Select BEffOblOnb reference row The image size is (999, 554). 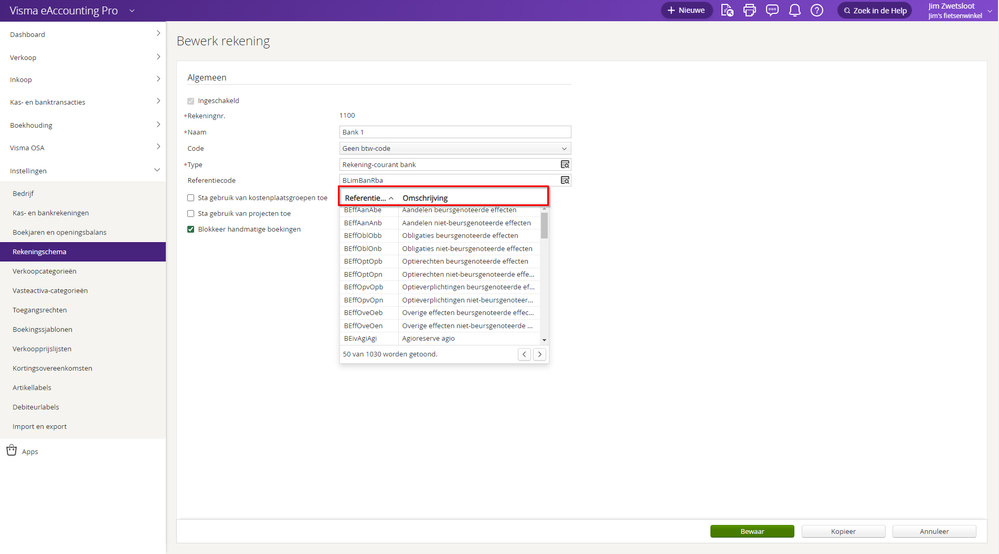click(440, 248)
